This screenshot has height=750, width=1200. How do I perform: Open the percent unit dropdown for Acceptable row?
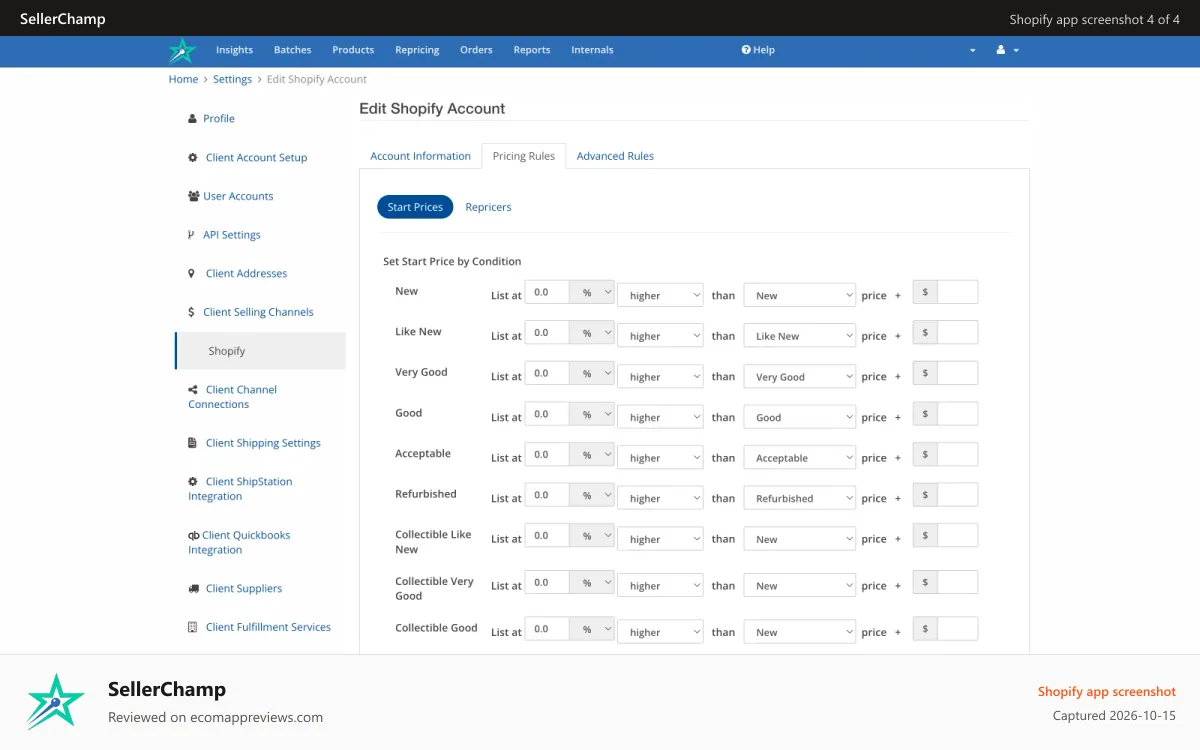[x=592, y=454]
